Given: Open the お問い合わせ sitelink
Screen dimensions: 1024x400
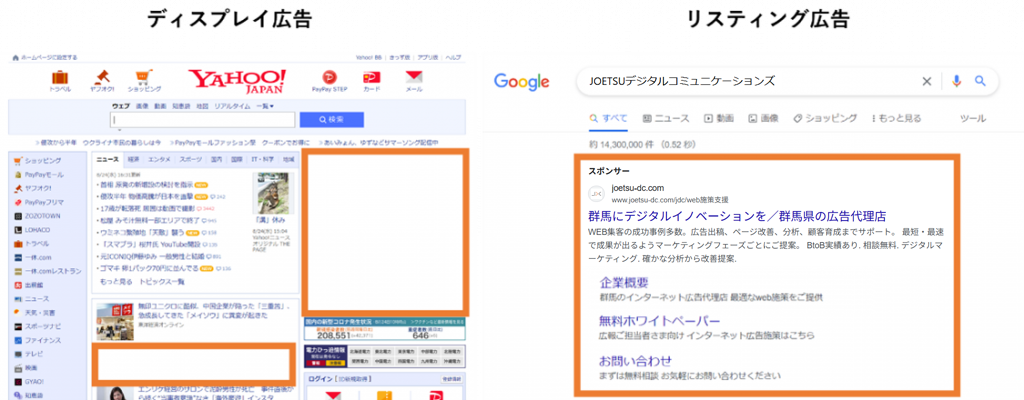Looking at the screenshot, I should click(x=635, y=361).
